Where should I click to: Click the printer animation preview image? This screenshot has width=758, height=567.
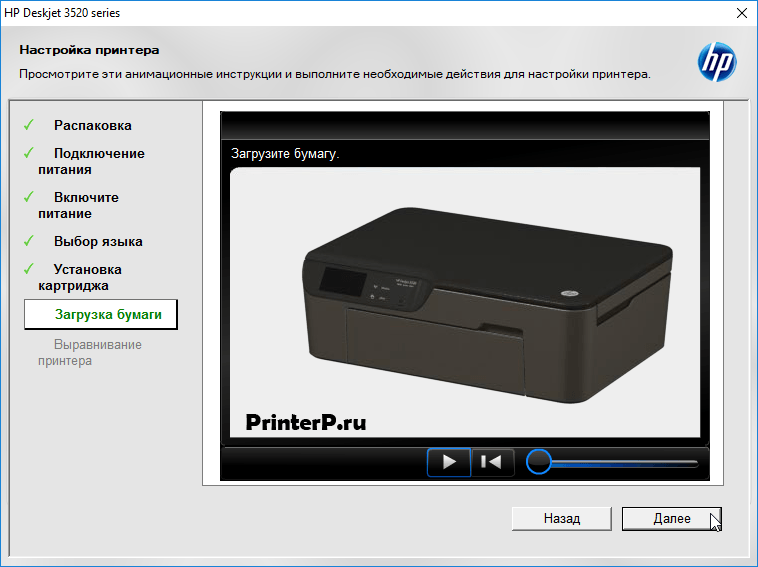tap(465, 302)
